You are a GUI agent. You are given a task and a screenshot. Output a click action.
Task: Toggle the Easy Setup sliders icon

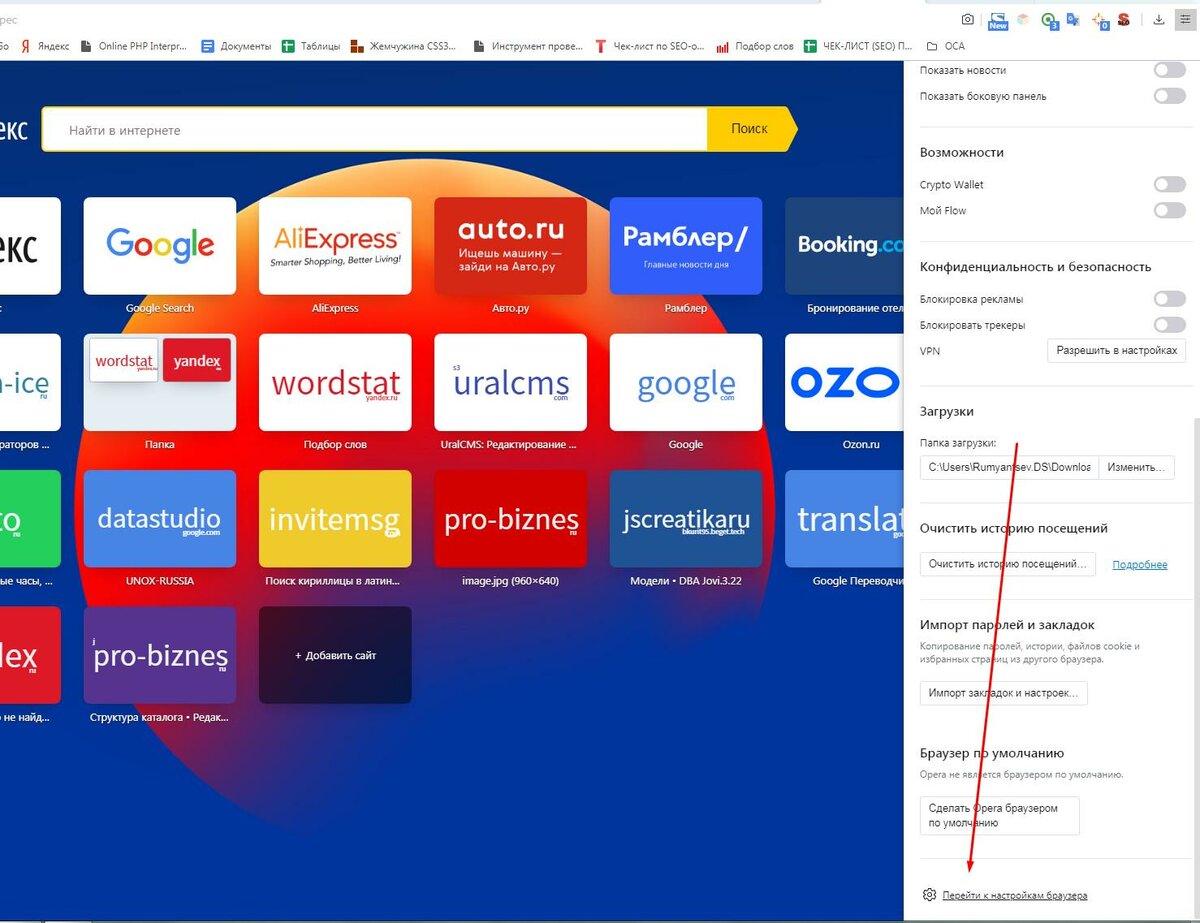coord(1184,19)
